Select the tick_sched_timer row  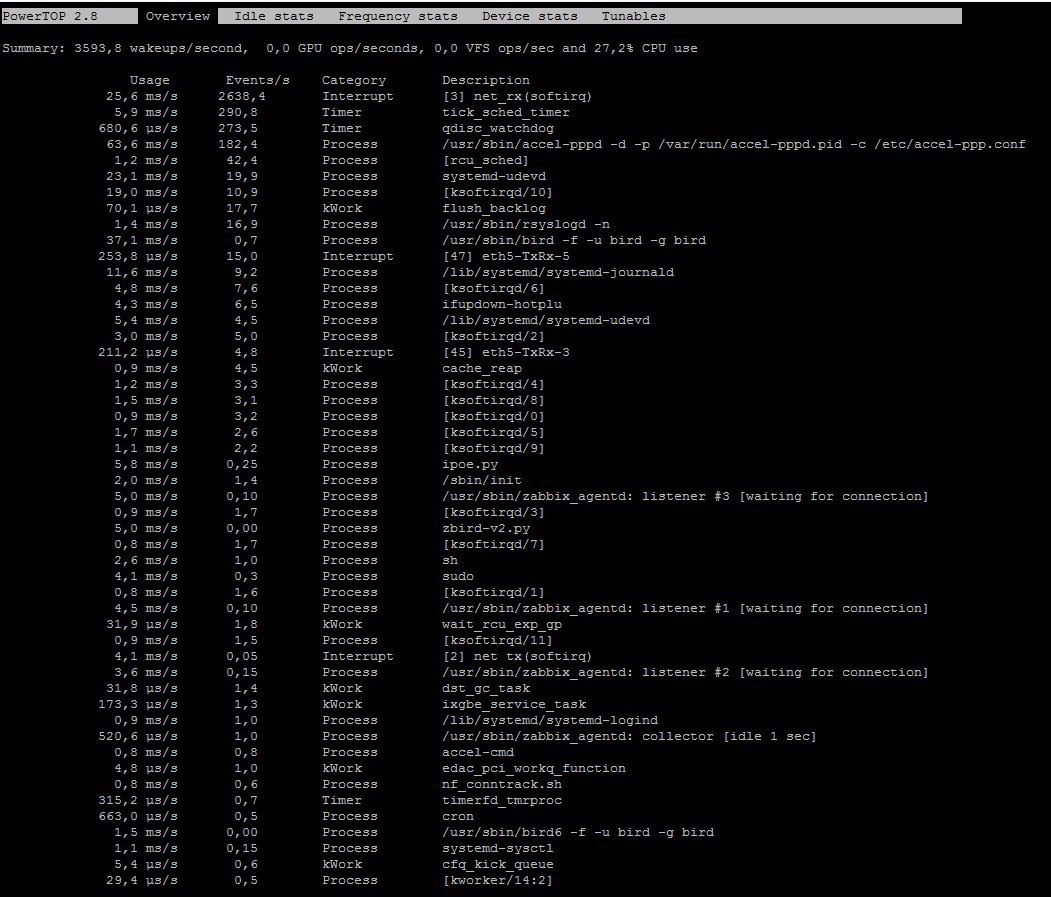(342, 113)
